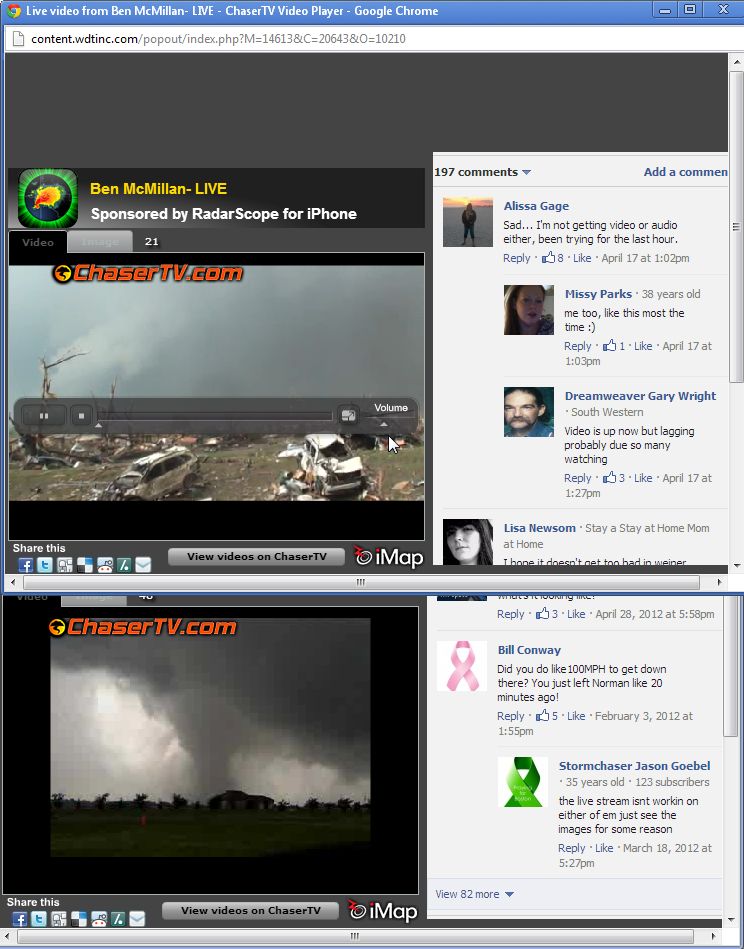The height and width of the screenshot is (949, 744).
Task: Reply to Alissa Gage's comment
Action: (x=516, y=258)
